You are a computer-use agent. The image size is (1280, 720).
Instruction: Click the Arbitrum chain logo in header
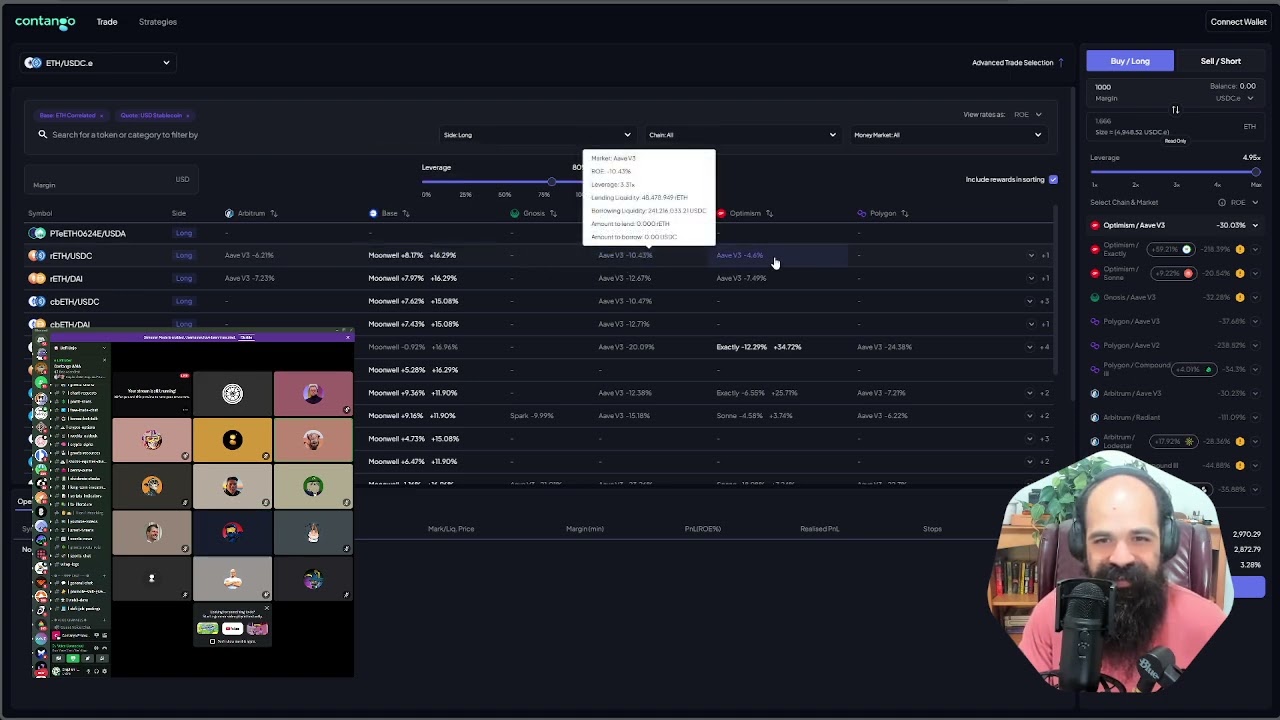(x=229, y=213)
